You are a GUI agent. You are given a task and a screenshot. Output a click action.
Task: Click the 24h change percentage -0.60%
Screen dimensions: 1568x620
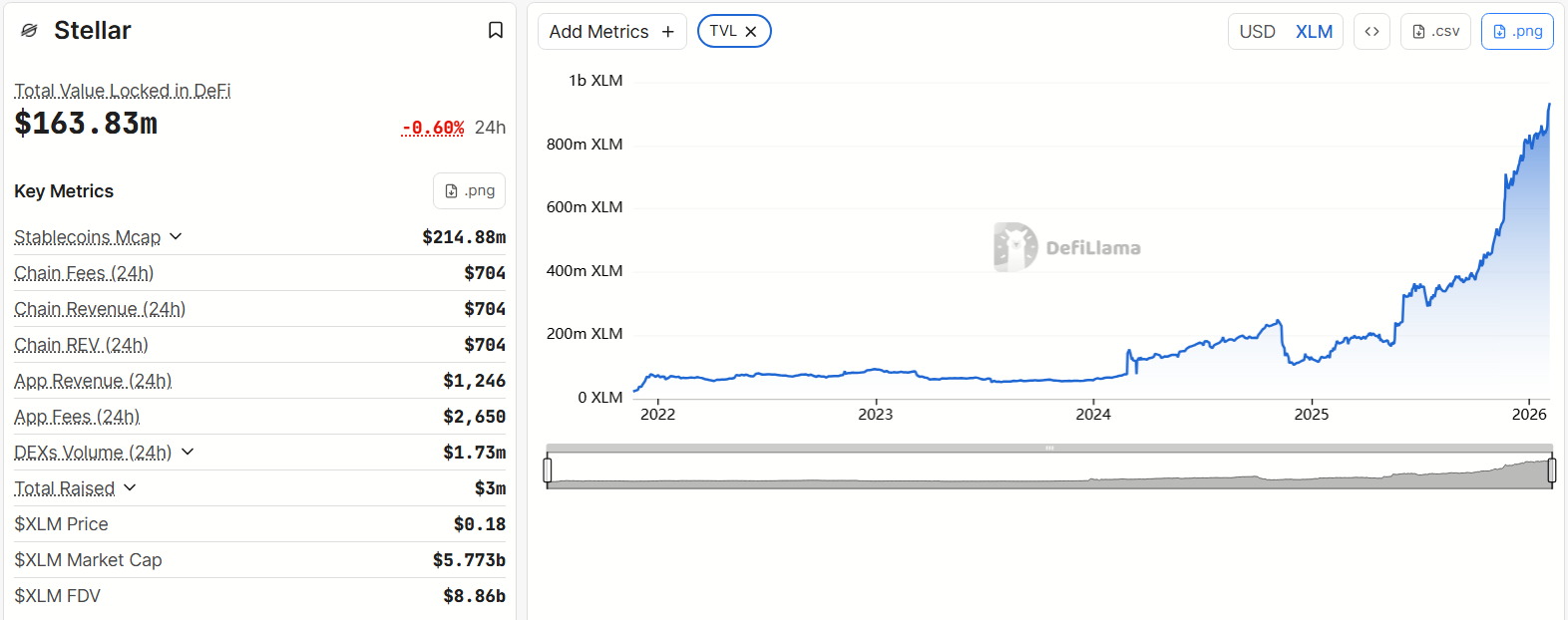(432, 128)
